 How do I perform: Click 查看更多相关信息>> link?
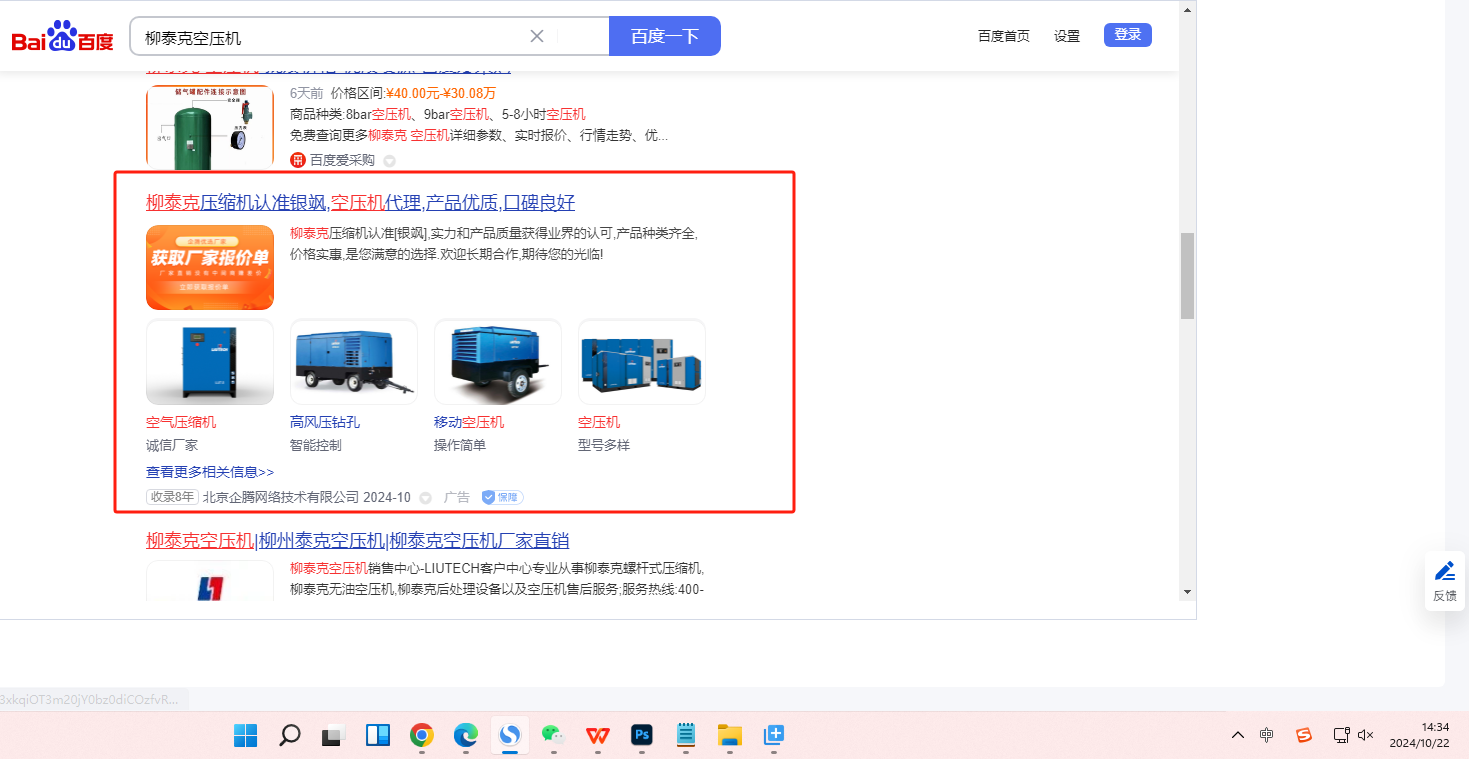pyautogui.click(x=210, y=472)
